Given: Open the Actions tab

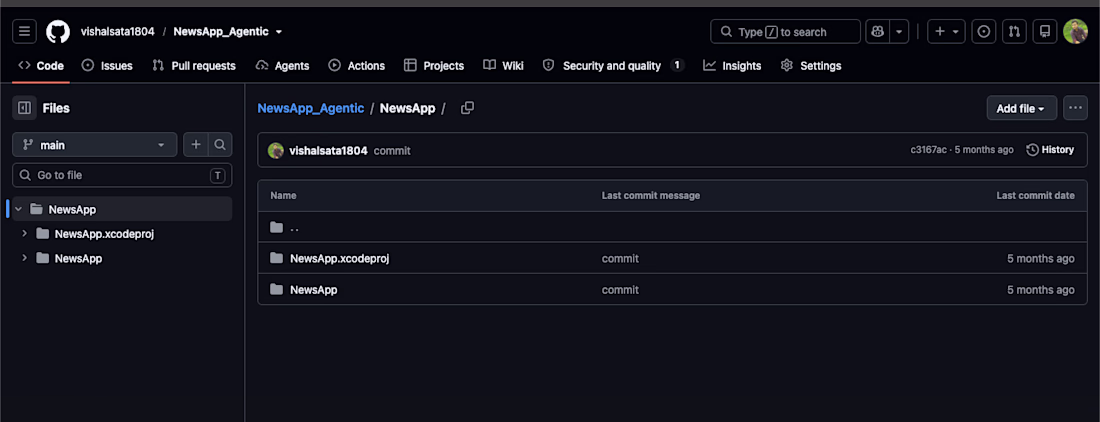Looking at the screenshot, I should [x=357, y=66].
